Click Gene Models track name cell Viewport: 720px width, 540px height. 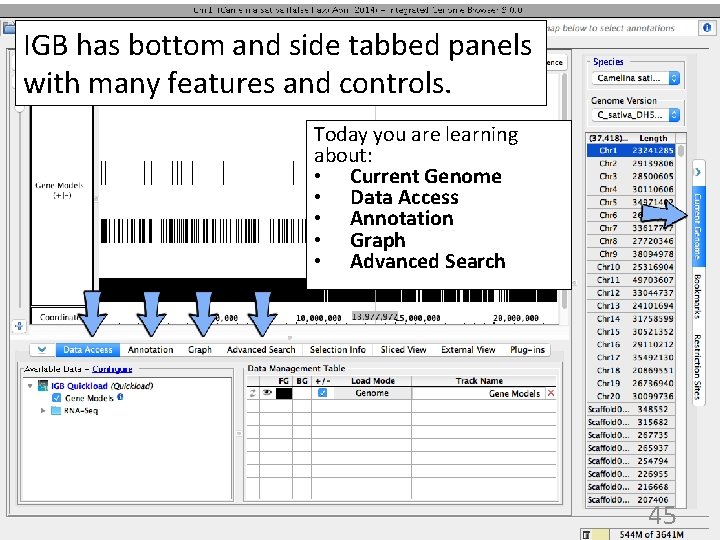point(478,393)
